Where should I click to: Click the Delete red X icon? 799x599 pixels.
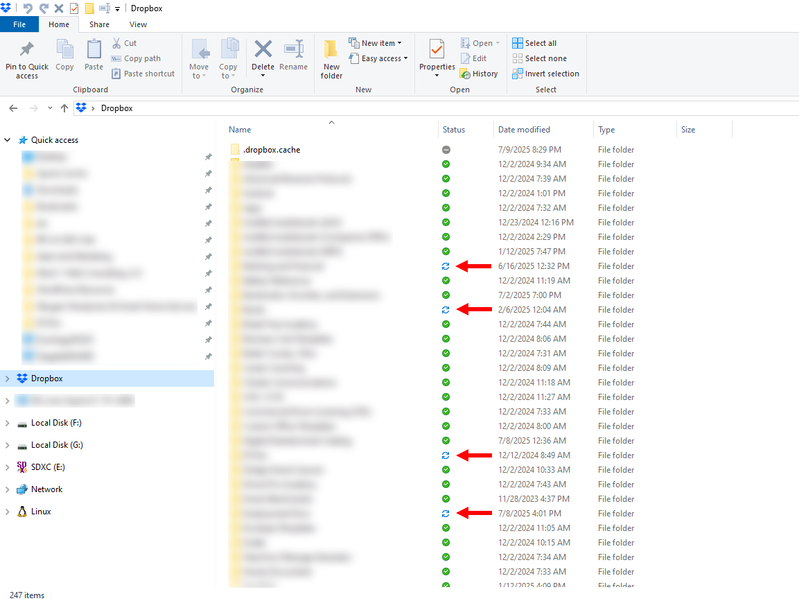pos(263,49)
